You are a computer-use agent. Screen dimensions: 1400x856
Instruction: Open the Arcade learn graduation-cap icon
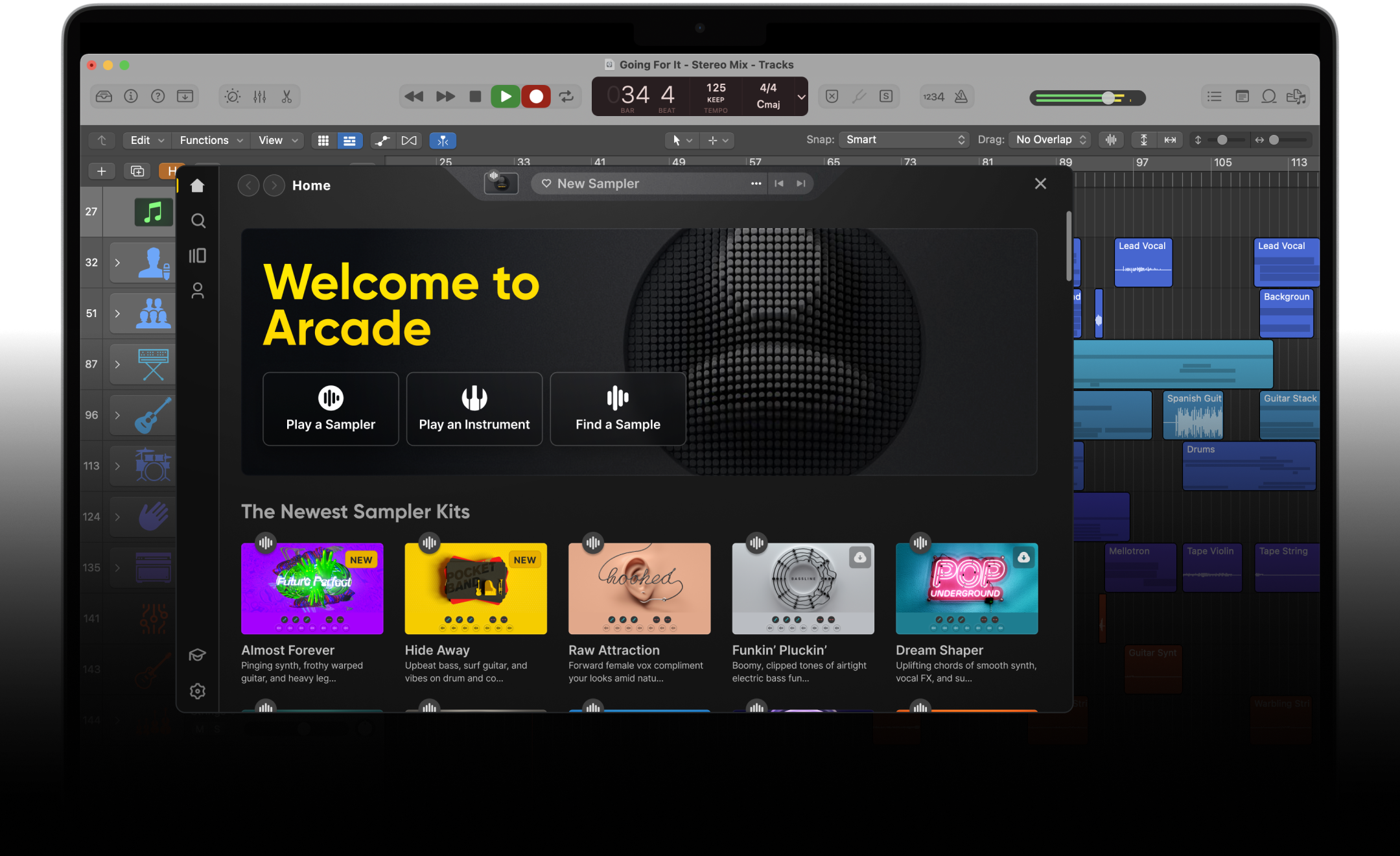(x=198, y=655)
